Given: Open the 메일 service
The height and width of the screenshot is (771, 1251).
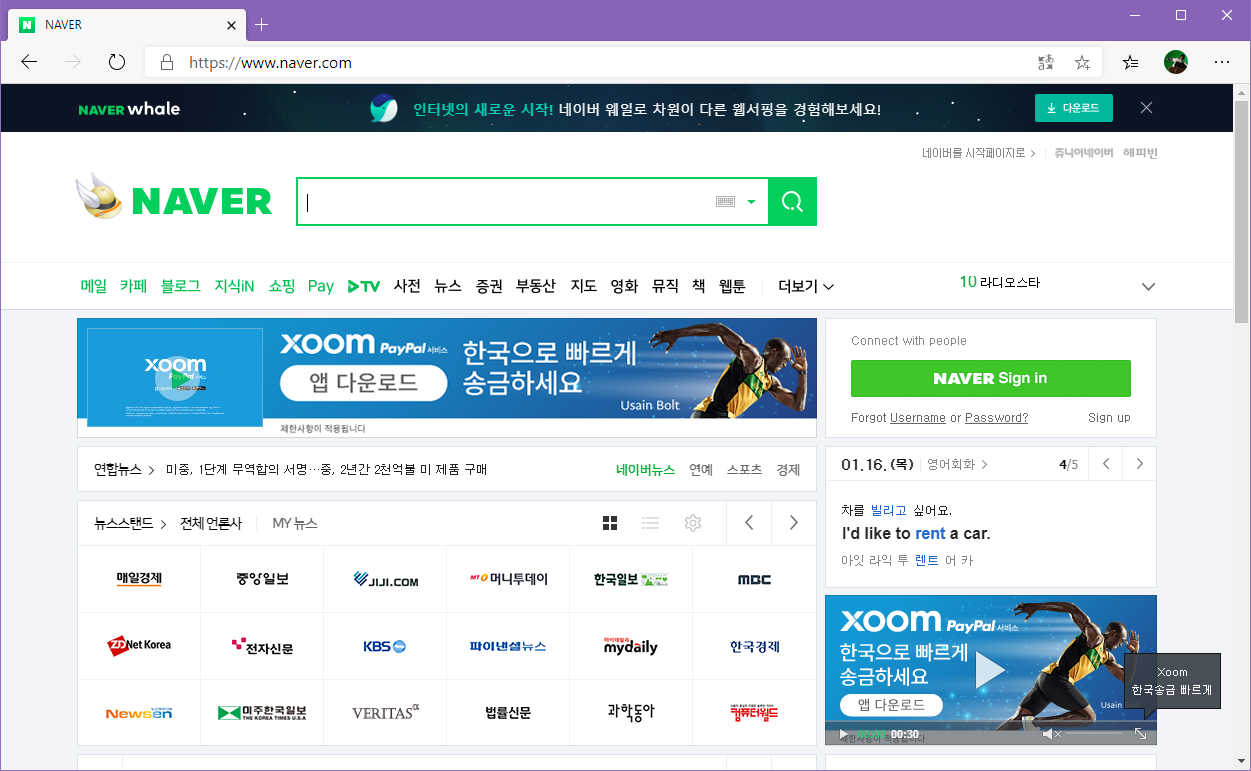Looking at the screenshot, I should pos(93,286).
